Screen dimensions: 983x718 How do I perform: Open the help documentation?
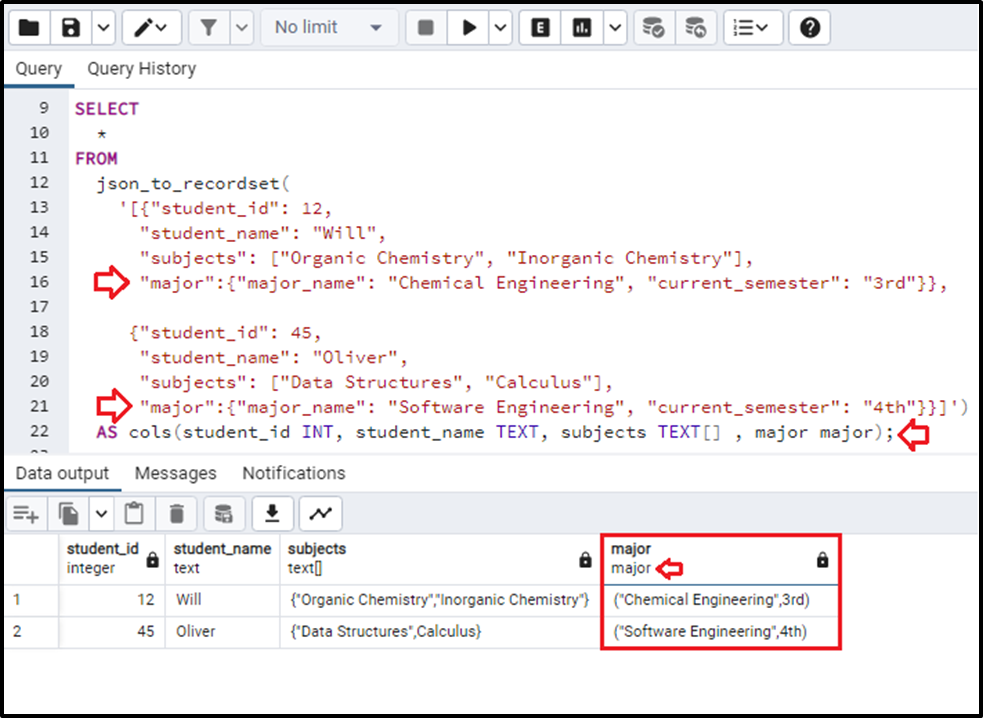(x=809, y=27)
